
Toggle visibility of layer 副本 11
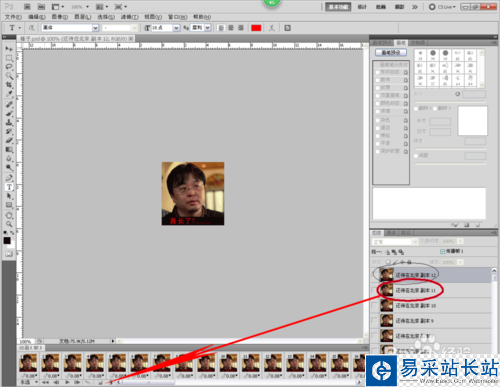coord(375,290)
